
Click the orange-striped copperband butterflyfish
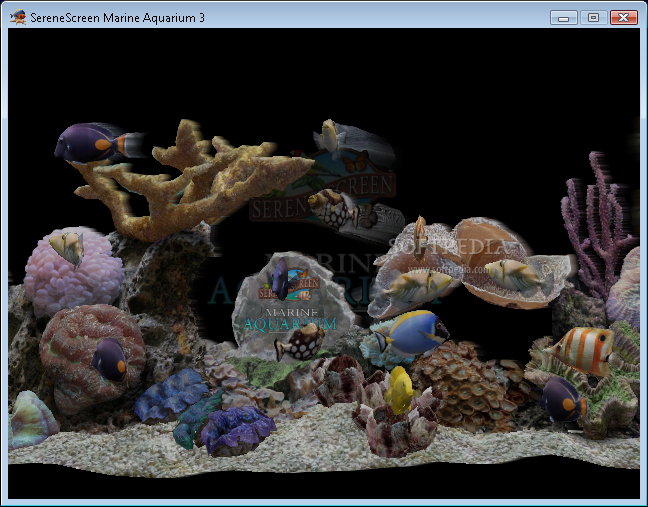582,350
